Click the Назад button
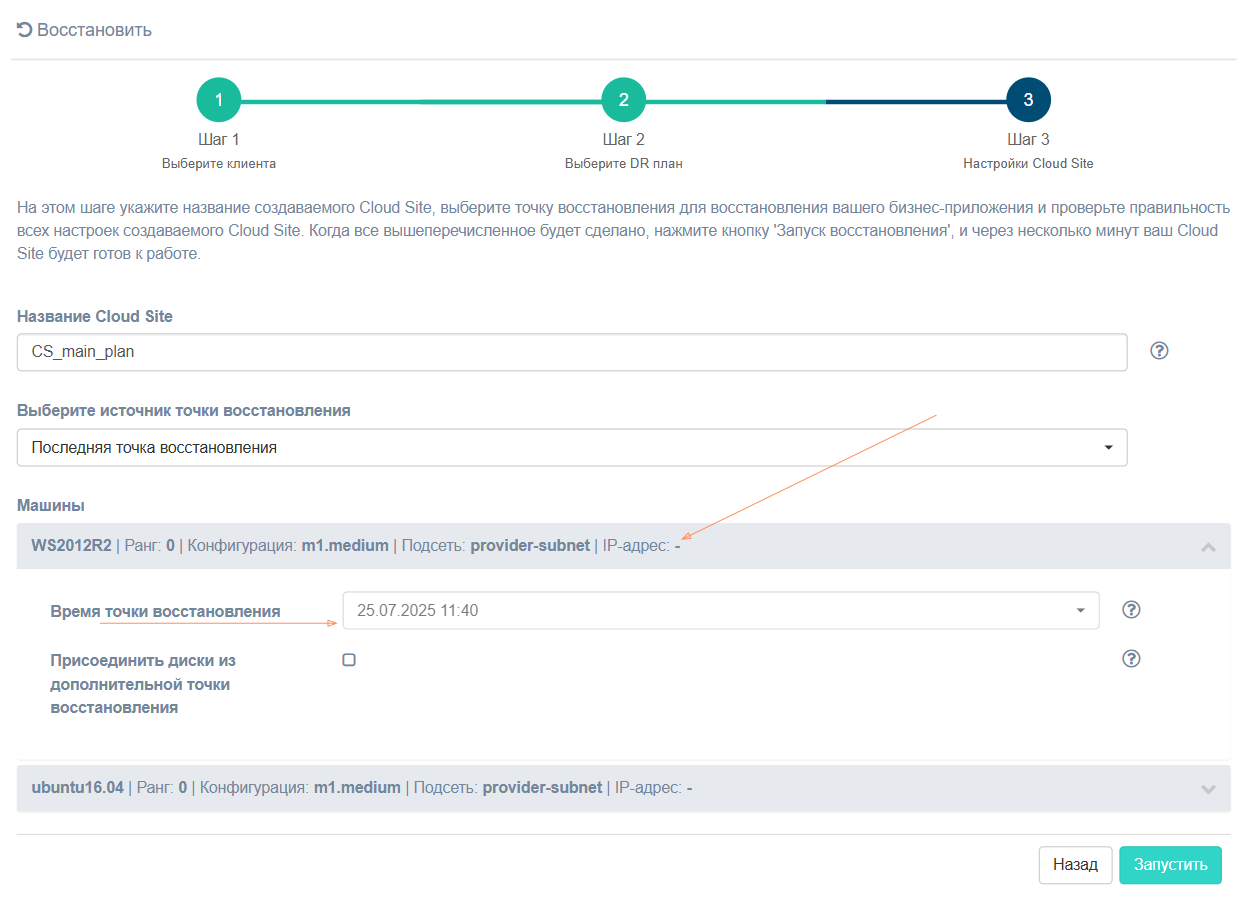This screenshot has height=903, width=1247. [1076, 865]
